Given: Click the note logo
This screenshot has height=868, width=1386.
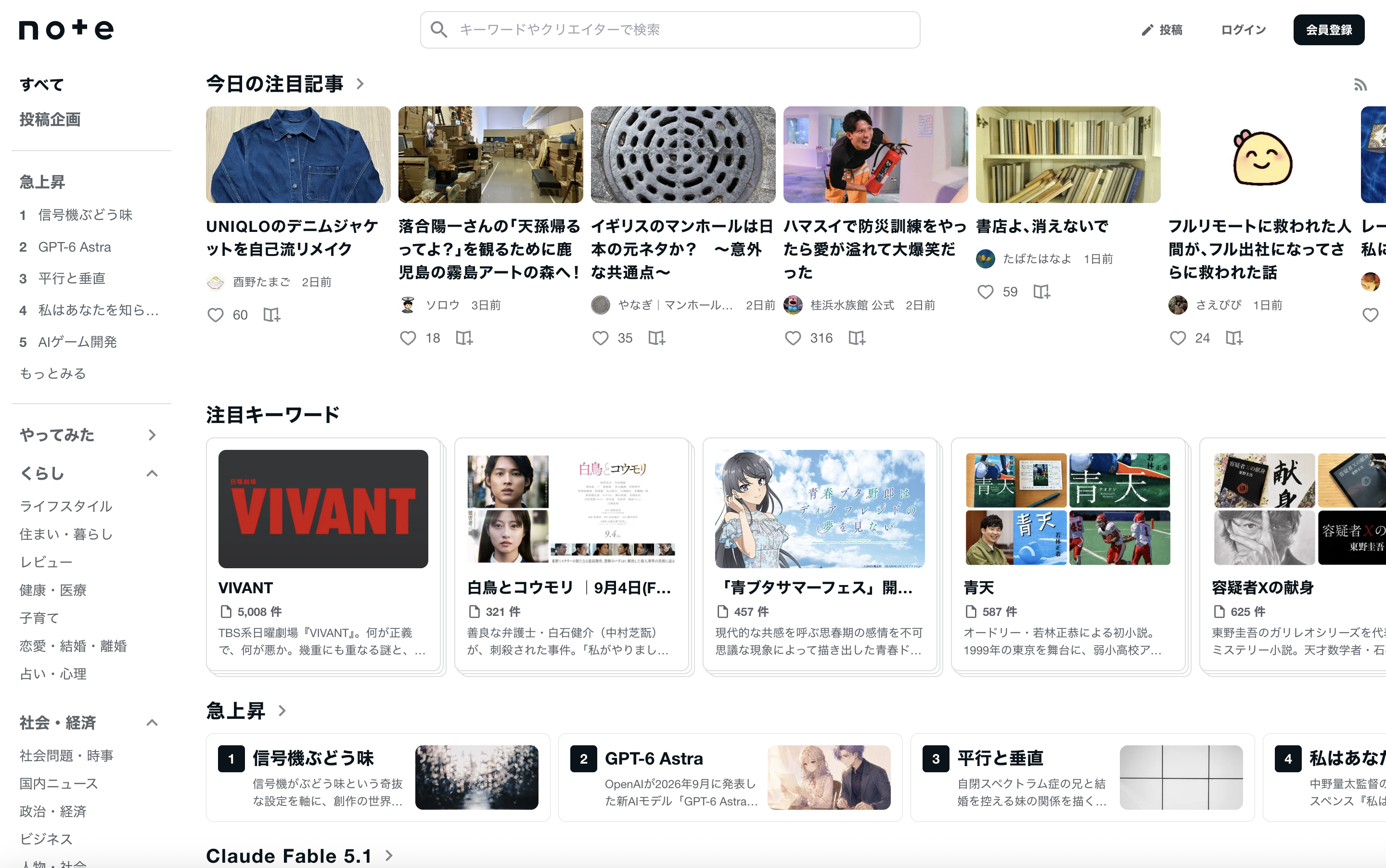Looking at the screenshot, I should [66, 29].
